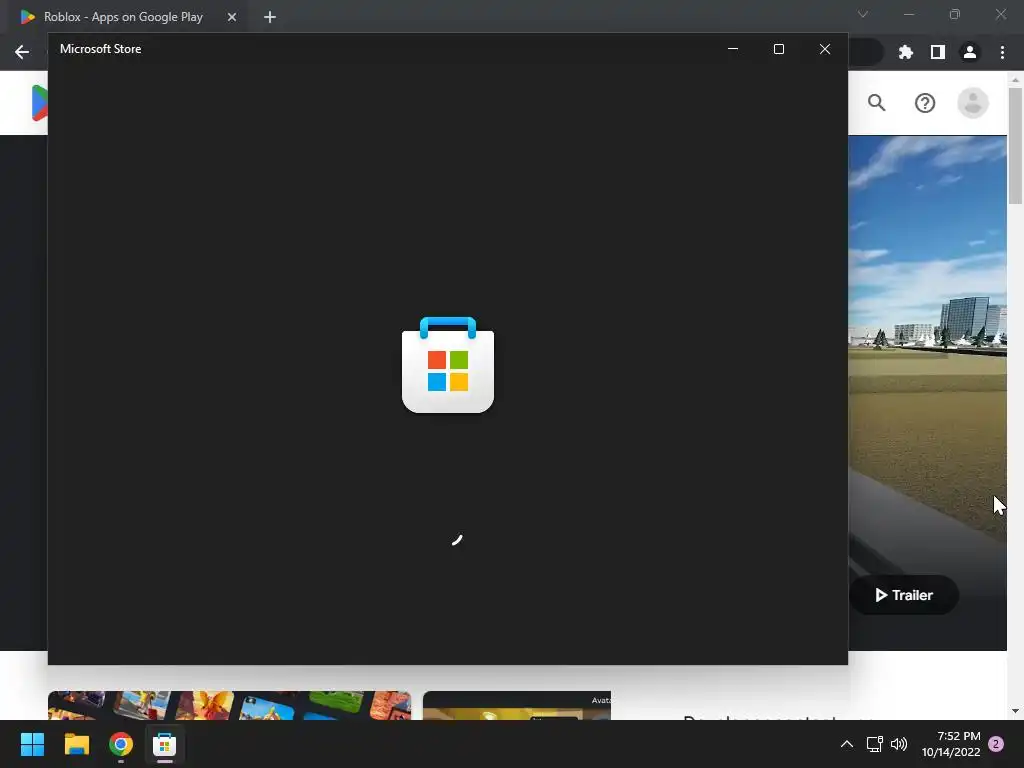Click Roblox hero banner image in Chrome
The image size is (1024, 768).
coord(927,340)
